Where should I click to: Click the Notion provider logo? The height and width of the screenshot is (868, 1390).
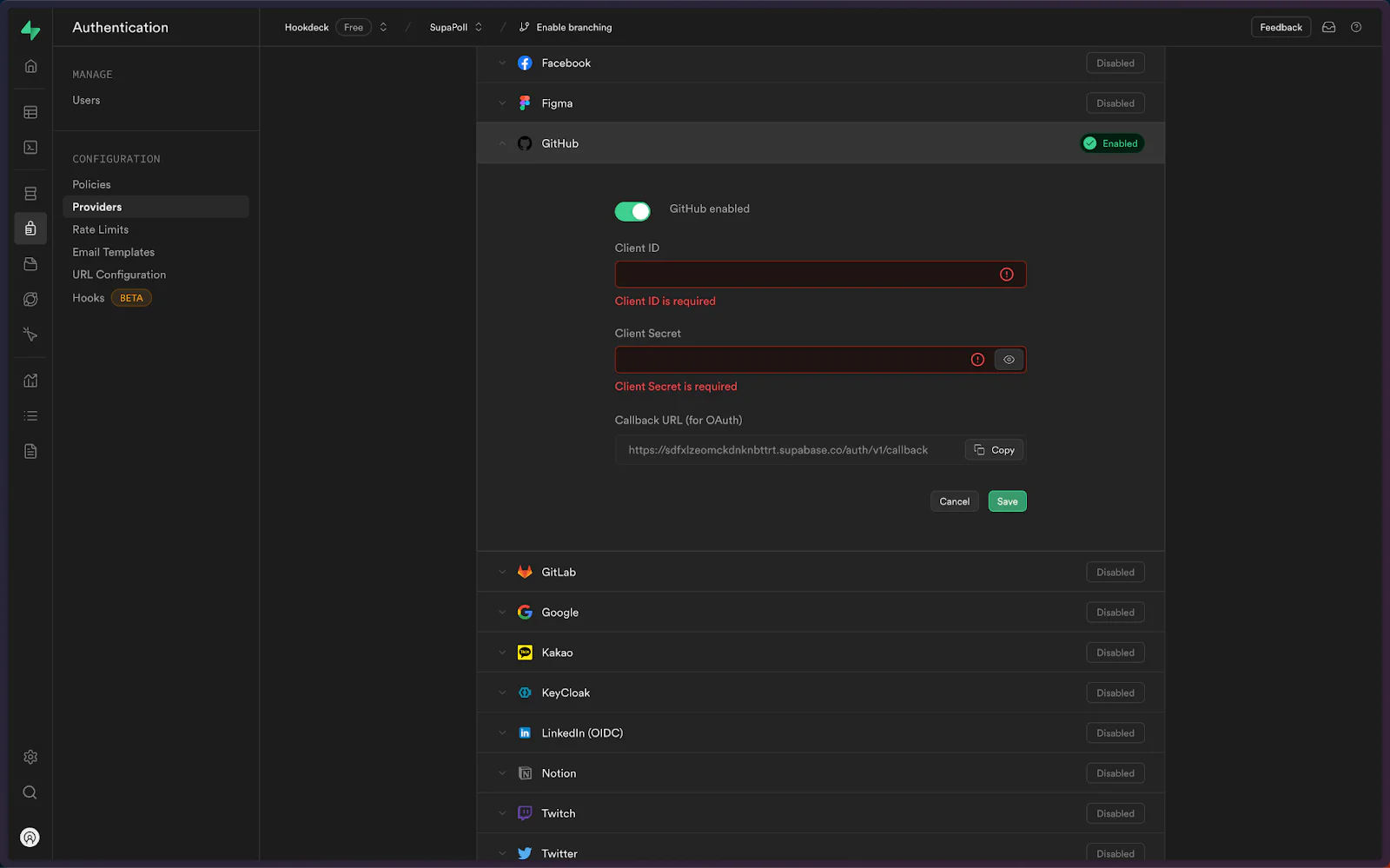click(x=525, y=773)
